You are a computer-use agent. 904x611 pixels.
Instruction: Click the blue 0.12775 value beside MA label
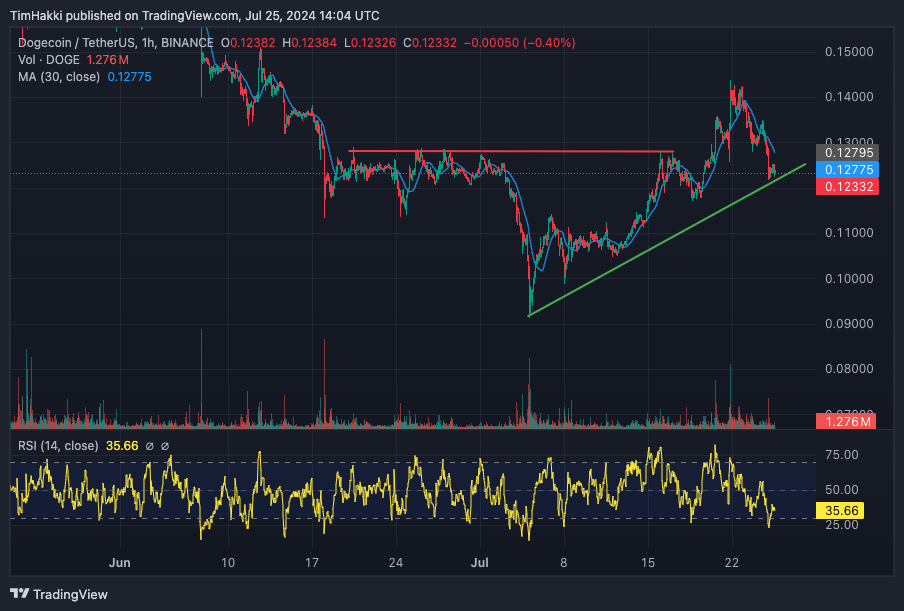click(x=129, y=77)
